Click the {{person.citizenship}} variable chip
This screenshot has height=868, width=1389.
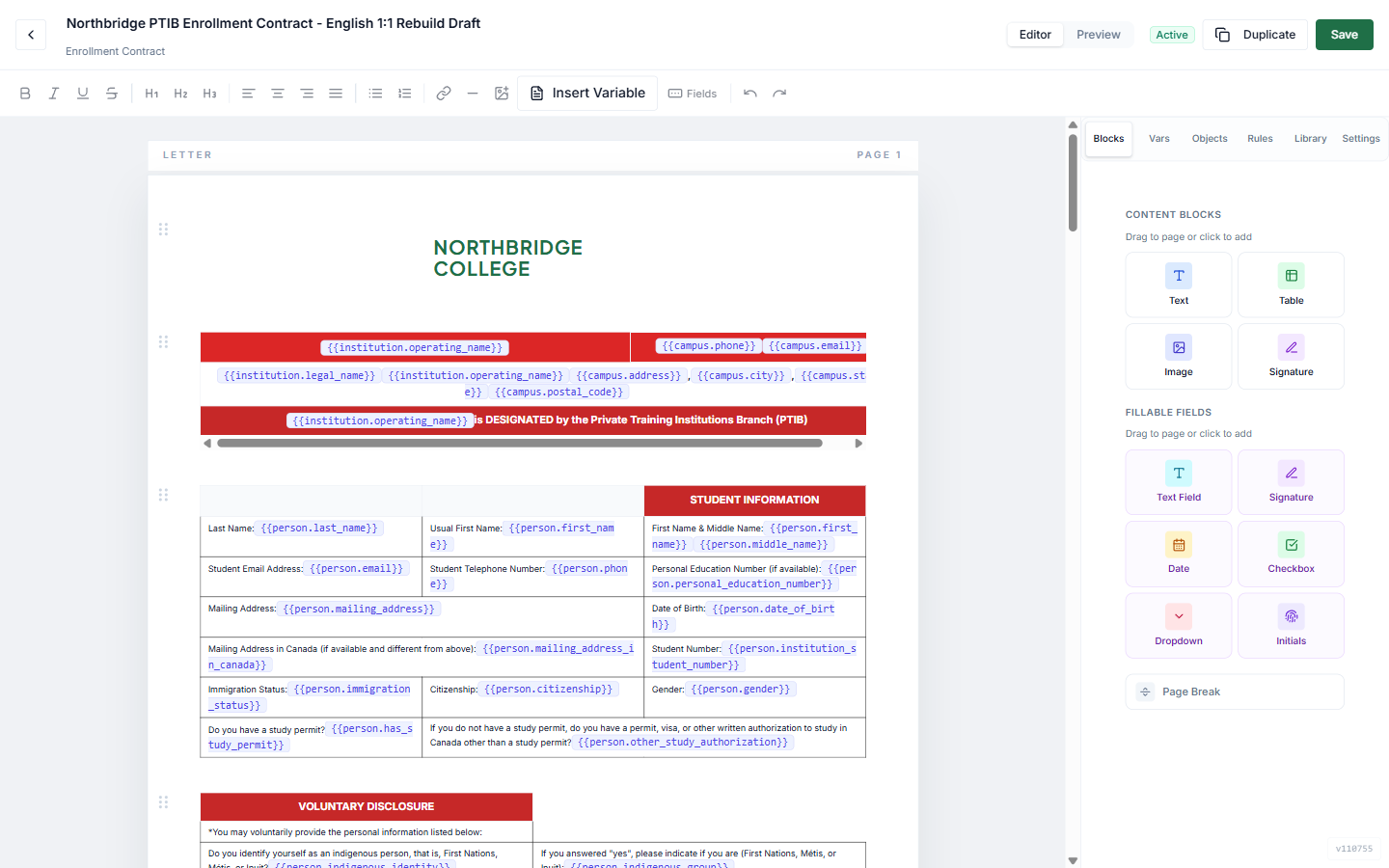pyautogui.click(x=548, y=690)
